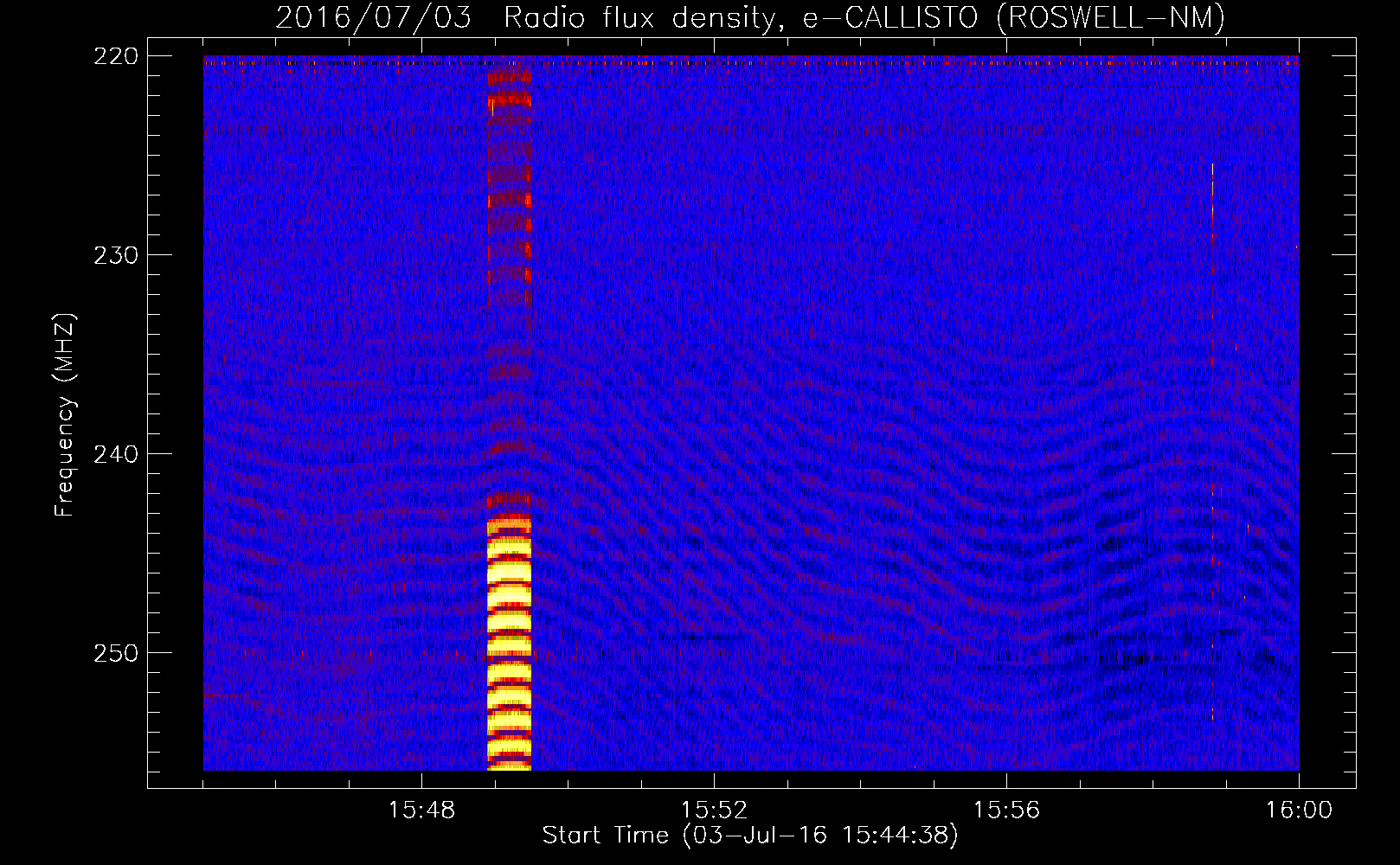Screen dimensions: 1400x865
Task: Select the 220 frequency axis label
Action: pyautogui.click(x=115, y=56)
